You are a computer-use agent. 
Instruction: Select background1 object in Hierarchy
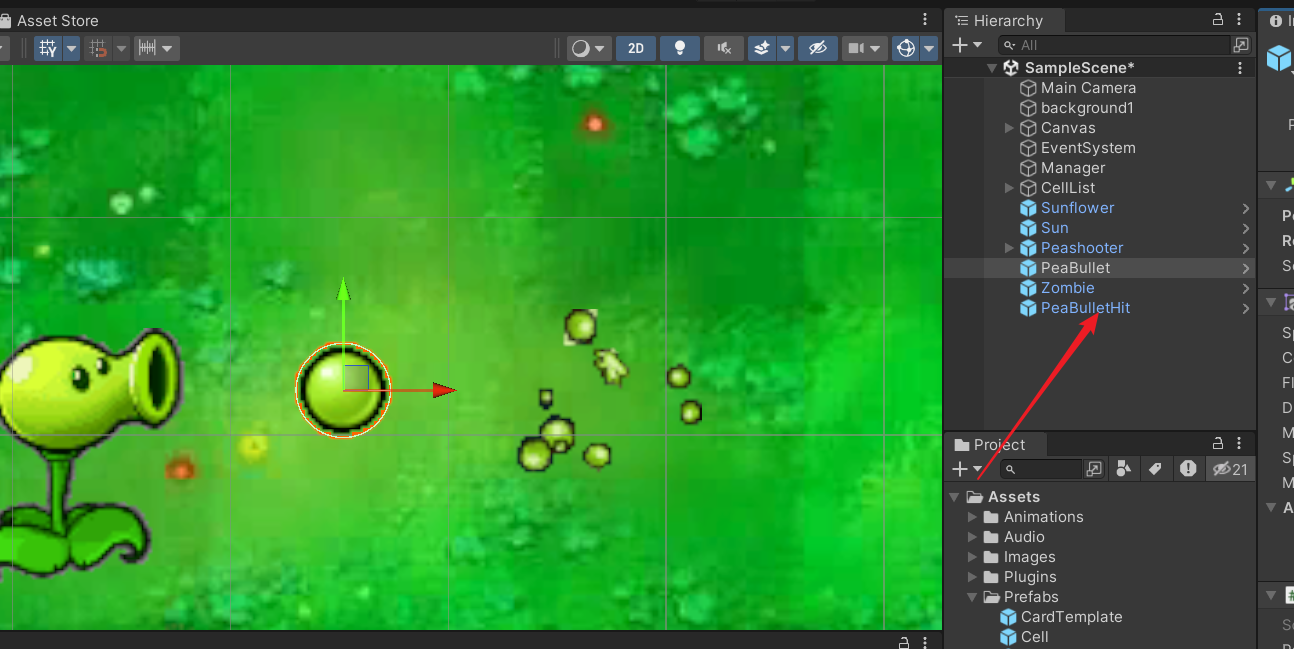(x=1087, y=108)
